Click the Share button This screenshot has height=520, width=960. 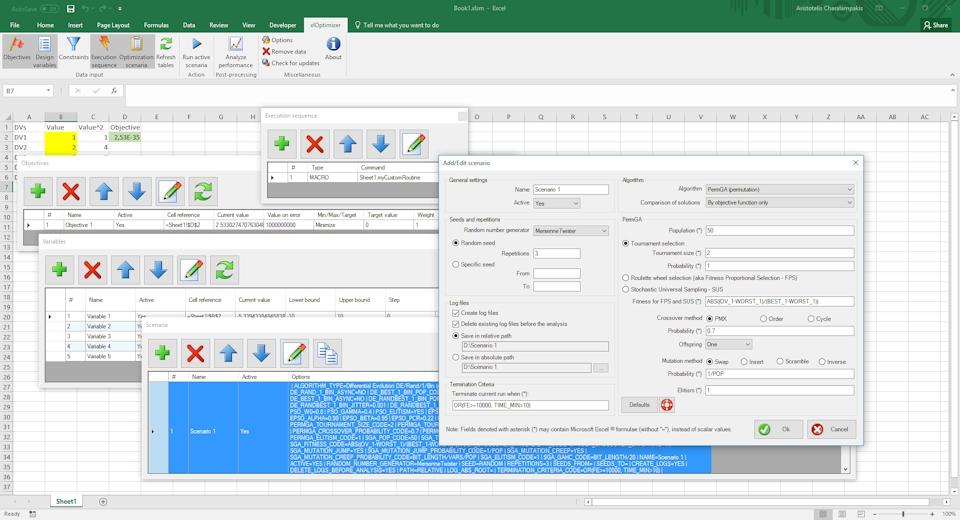pyautogui.click(x=936, y=25)
